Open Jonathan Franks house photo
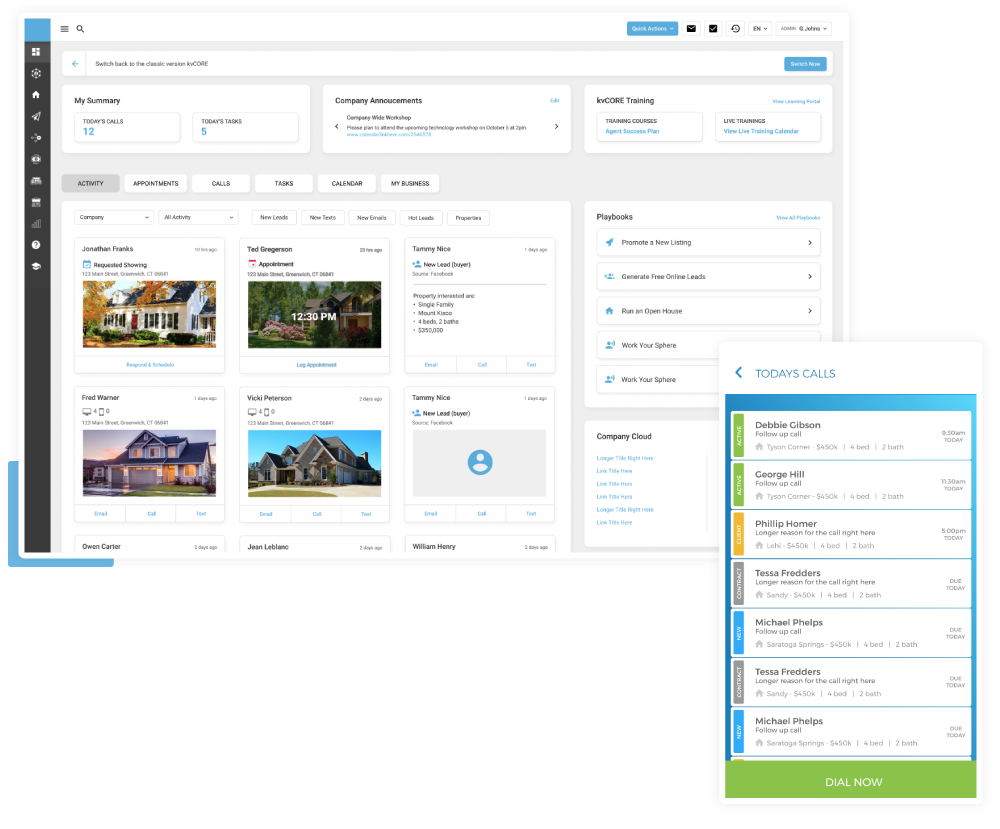This screenshot has width=1000, height=829. tap(149, 314)
